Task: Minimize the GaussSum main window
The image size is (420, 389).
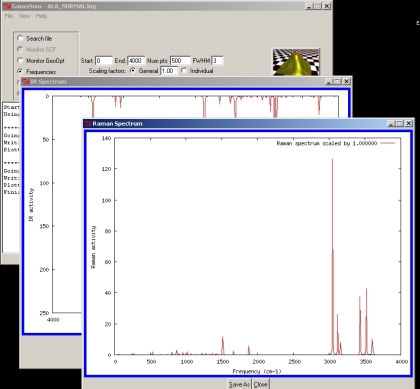Action: coord(309,6)
